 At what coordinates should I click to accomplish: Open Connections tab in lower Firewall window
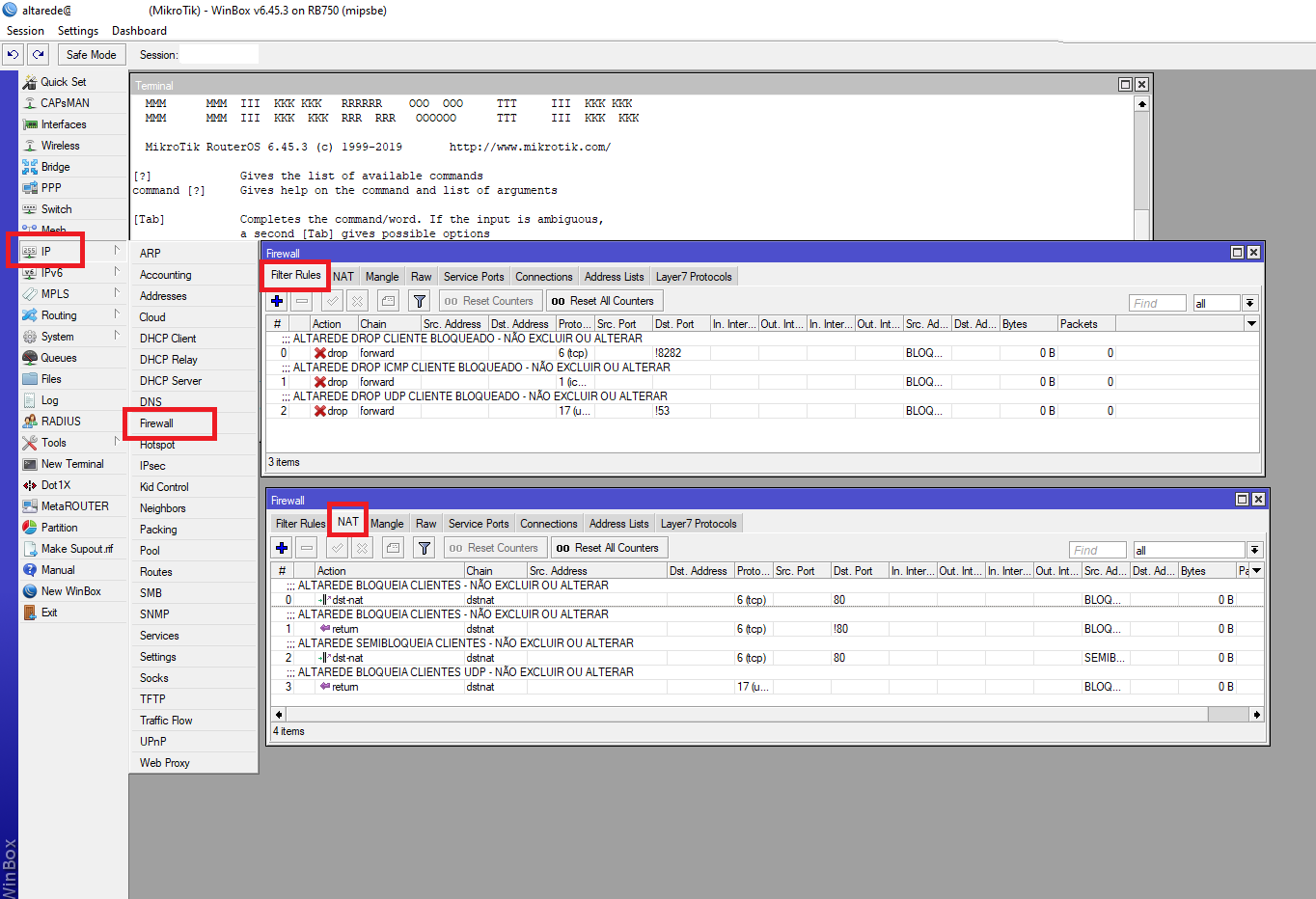549,524
